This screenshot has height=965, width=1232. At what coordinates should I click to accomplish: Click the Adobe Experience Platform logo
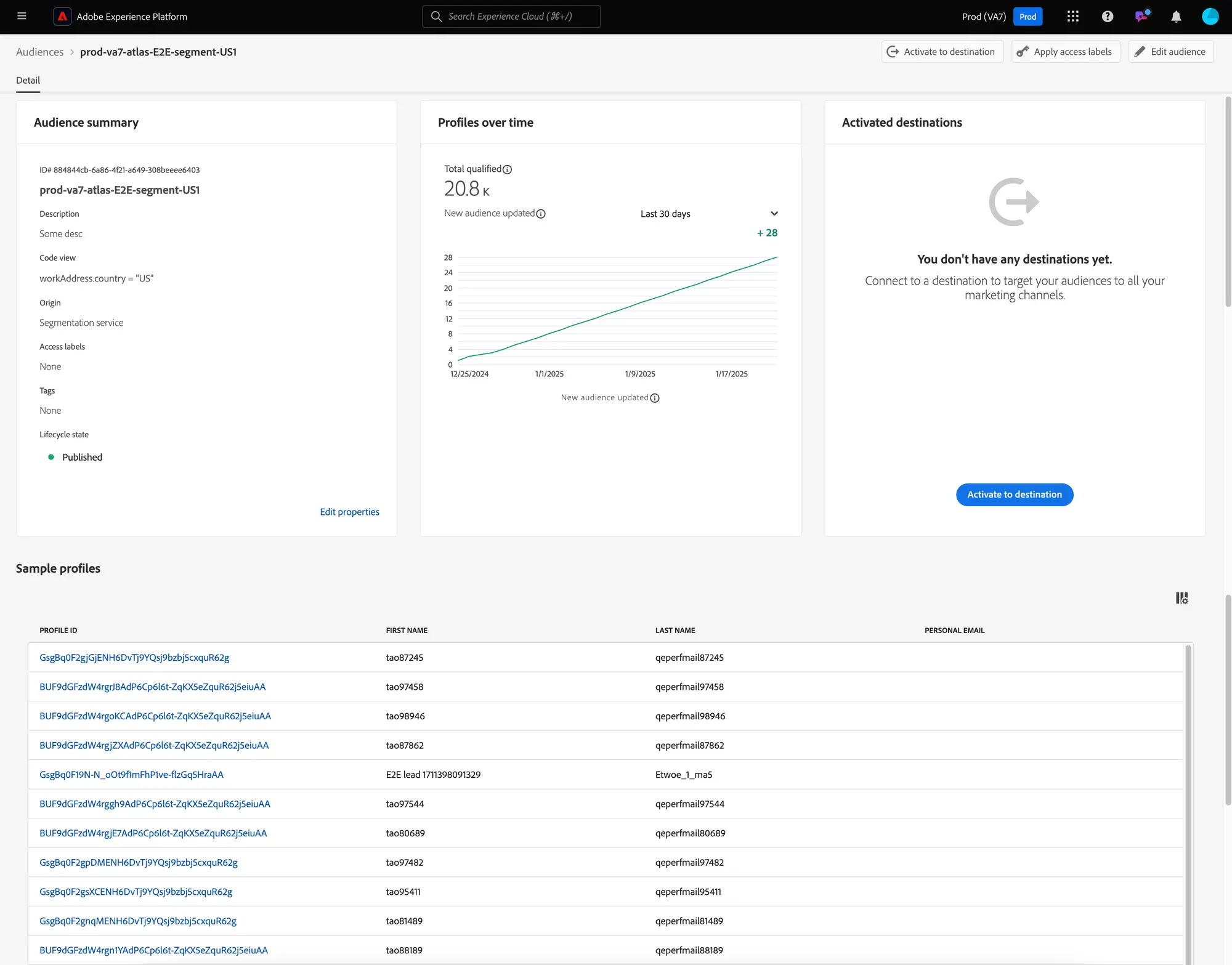[x=62, y=17]
